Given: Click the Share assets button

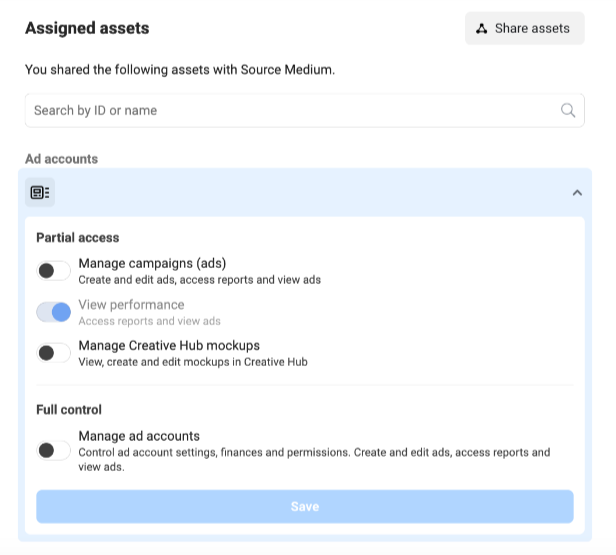Looking at the screenshot, I should 524,28.
